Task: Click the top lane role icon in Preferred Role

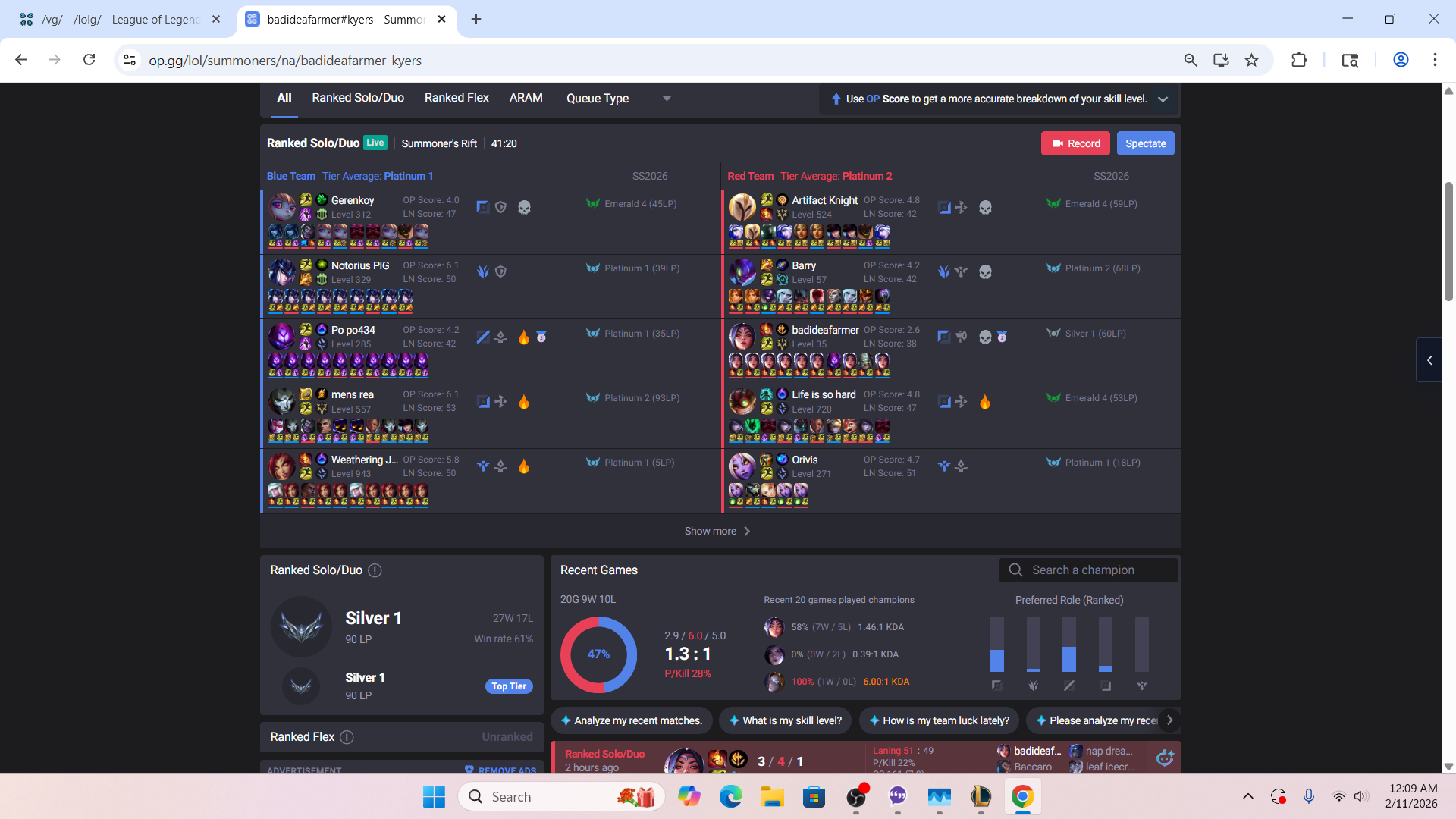Action: [x=996, y=686]
